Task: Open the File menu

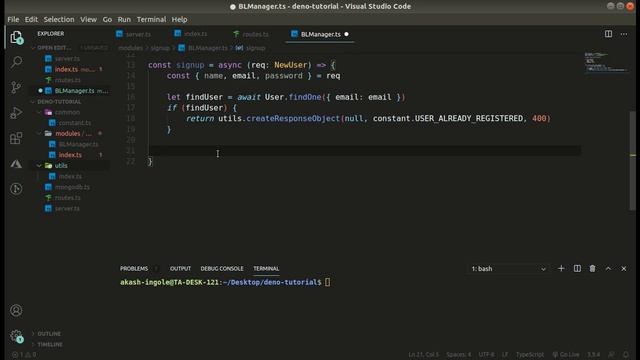Action: 13,19
